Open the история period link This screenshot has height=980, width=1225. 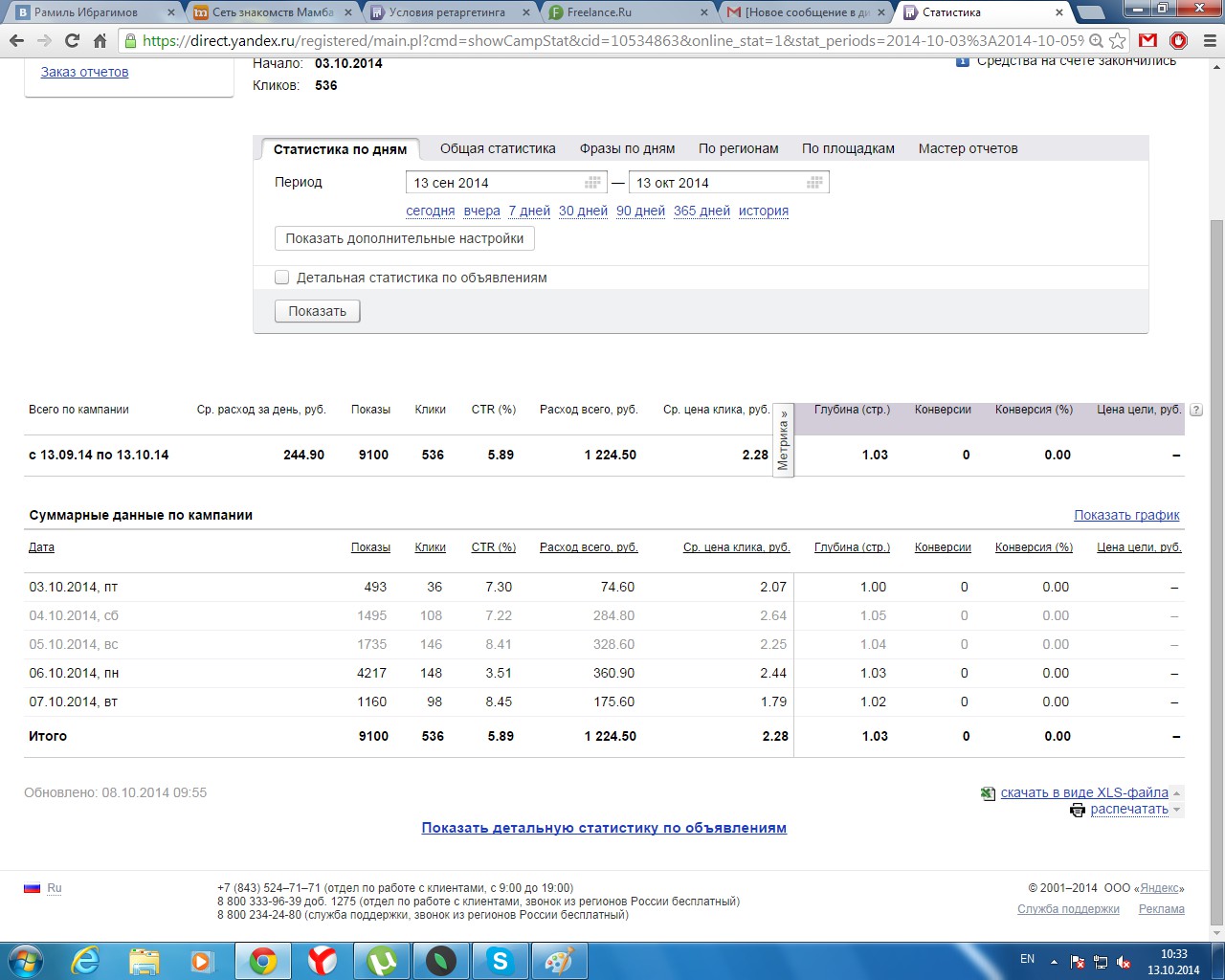tap(764, 212)
